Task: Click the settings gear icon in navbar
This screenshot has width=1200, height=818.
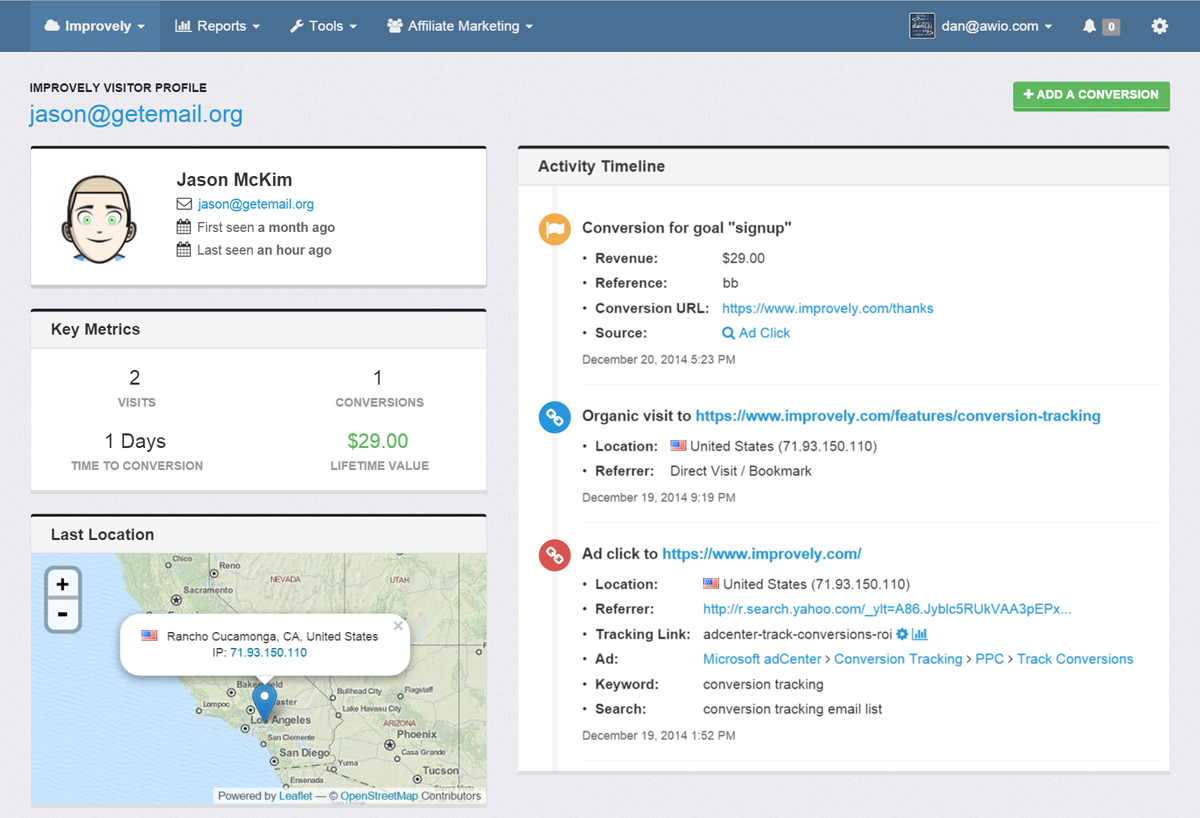Action: [x=1159, y=26]
